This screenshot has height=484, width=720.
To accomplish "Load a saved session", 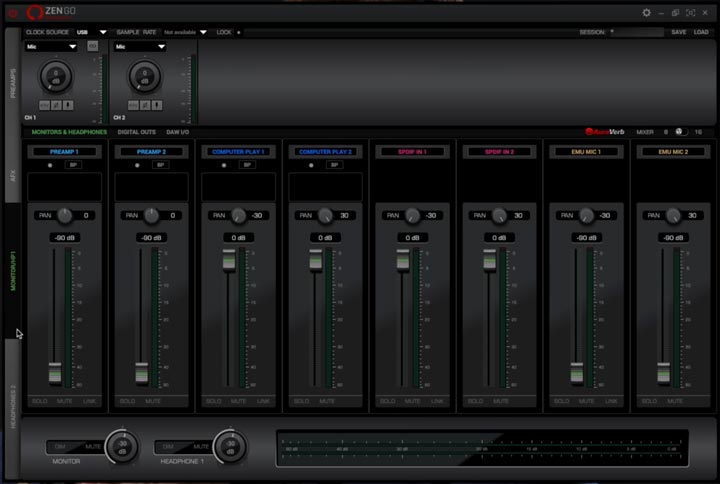I will coord(701,32).
